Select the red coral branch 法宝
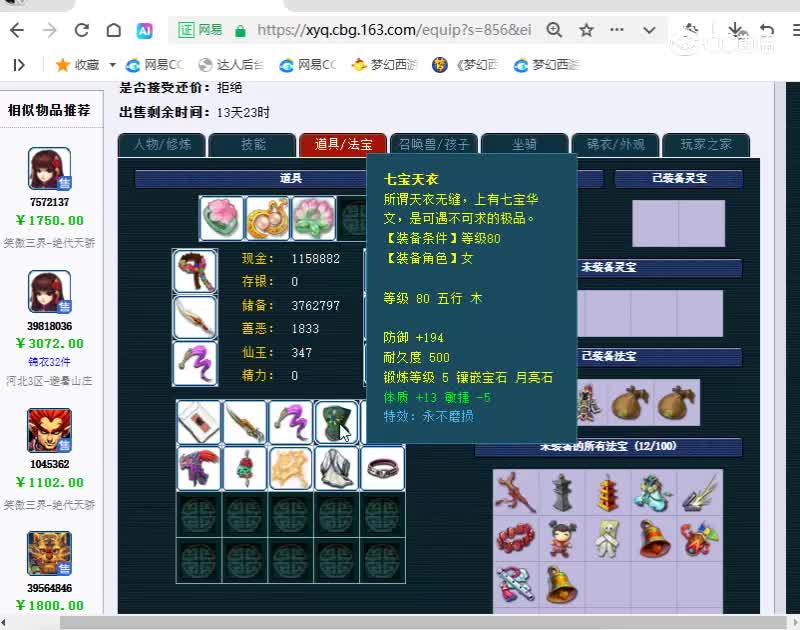Viewport: 800px width, 630px height. (x=516, y=493)
